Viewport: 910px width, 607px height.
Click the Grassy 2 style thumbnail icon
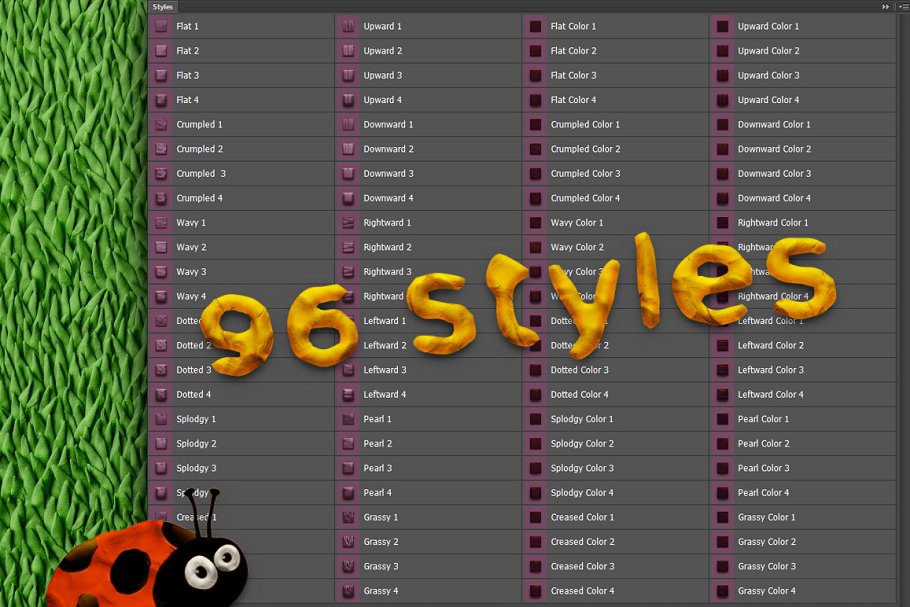coord(348,542)
